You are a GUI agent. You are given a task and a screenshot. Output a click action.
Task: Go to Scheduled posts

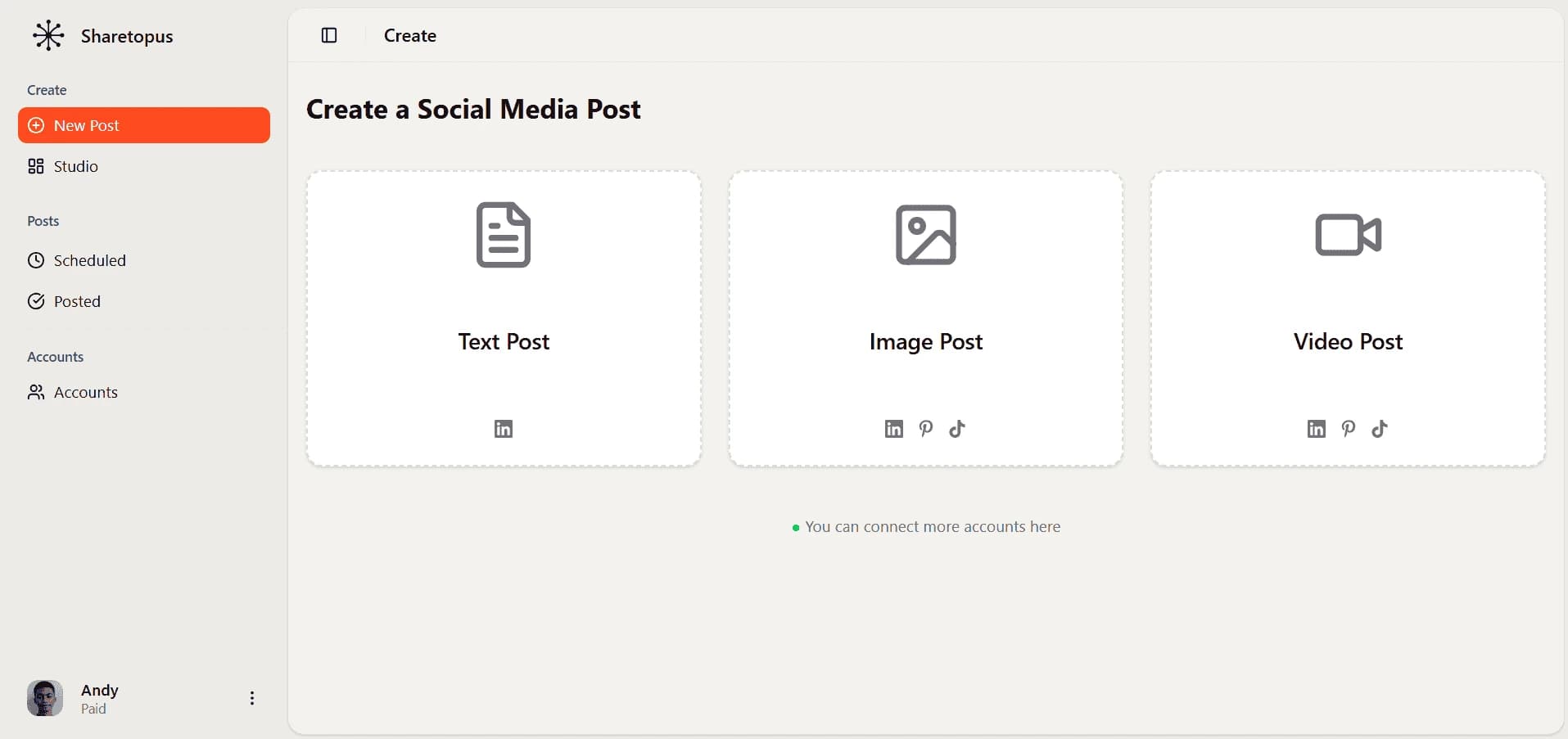[144, 260]
